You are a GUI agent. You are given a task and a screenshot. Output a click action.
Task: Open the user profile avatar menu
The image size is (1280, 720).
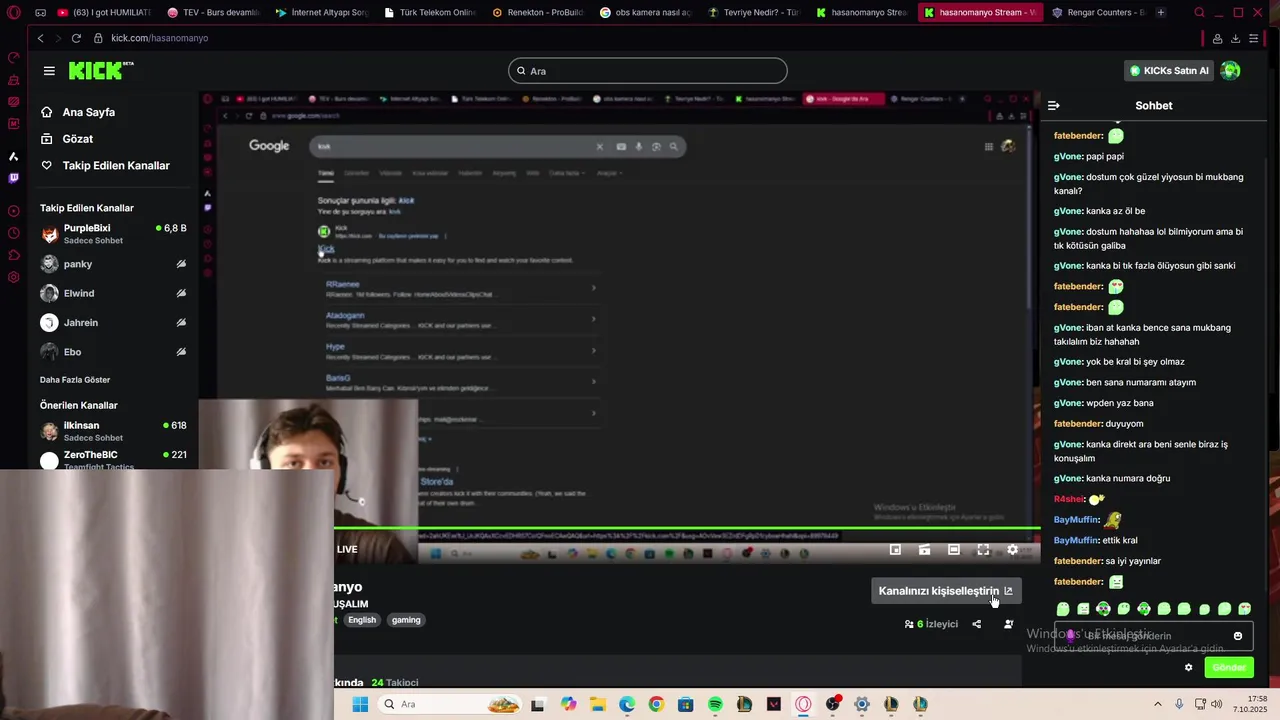click(x=1231, y=70)
